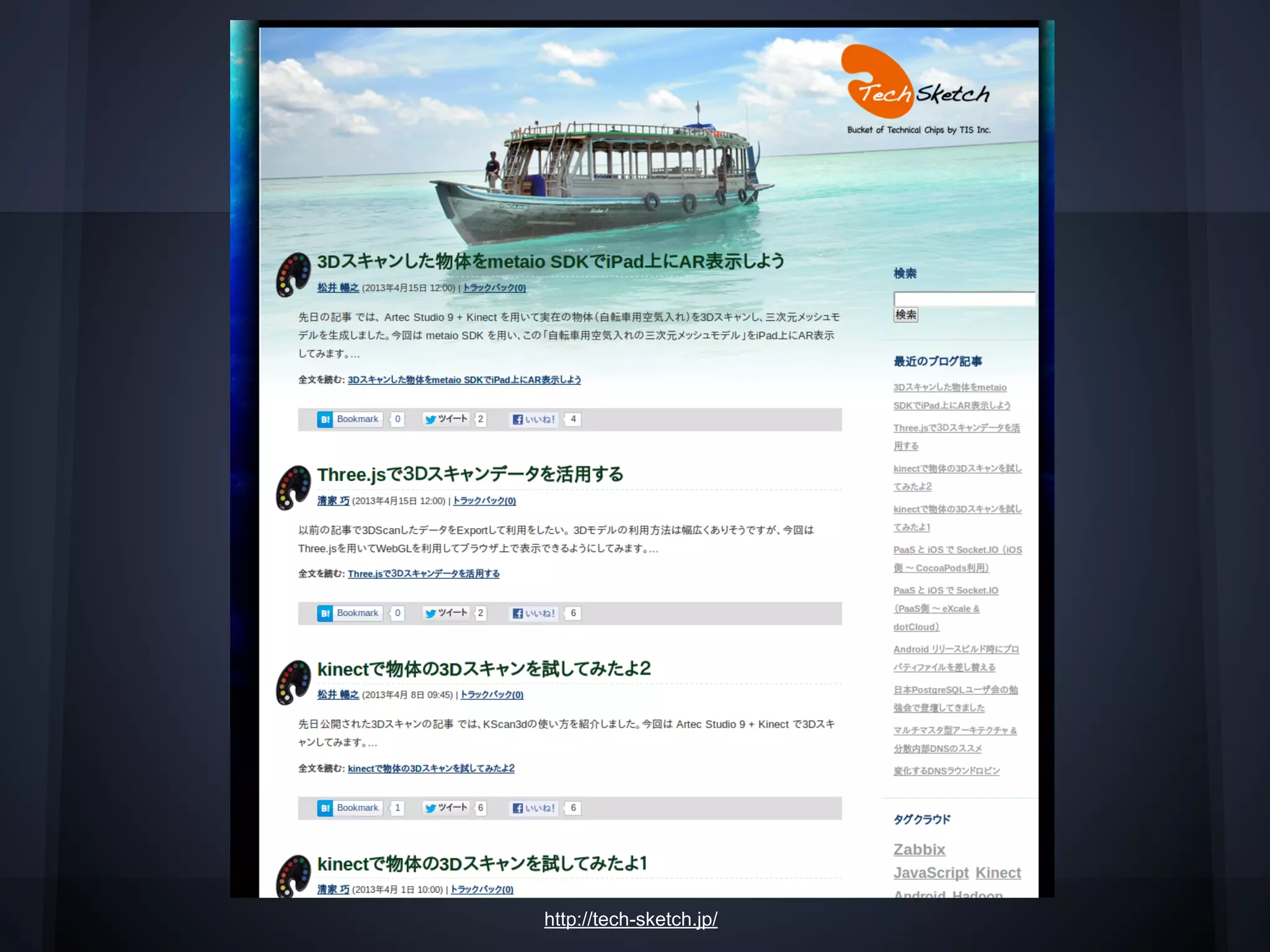Open sidebar post 'PaaS と iOS で Socket.IO (iOS側'
The height and width of the screenshot is (952, 1270).
[957, 559]
